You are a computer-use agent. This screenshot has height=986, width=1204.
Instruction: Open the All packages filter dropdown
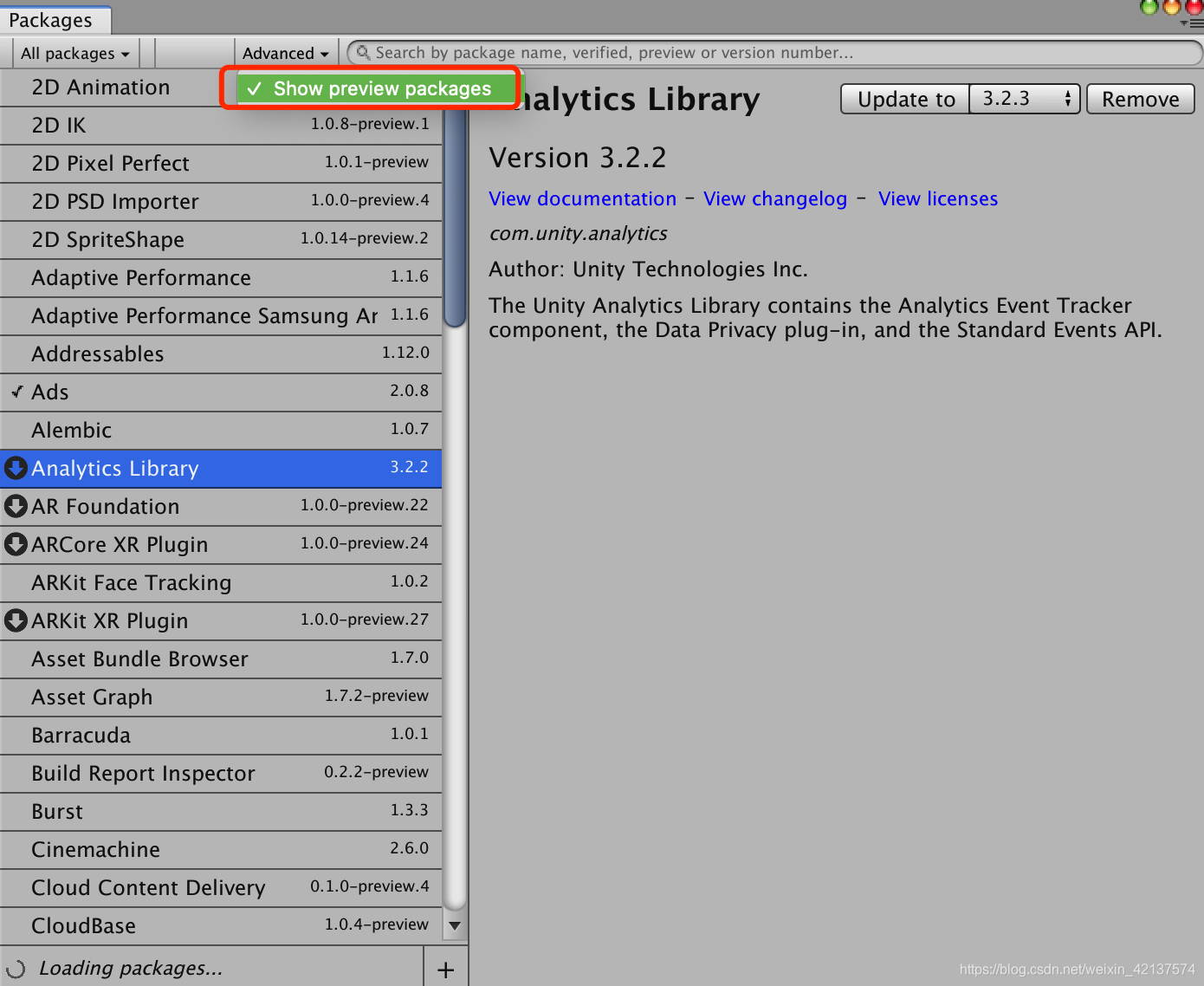pos(75,54)
